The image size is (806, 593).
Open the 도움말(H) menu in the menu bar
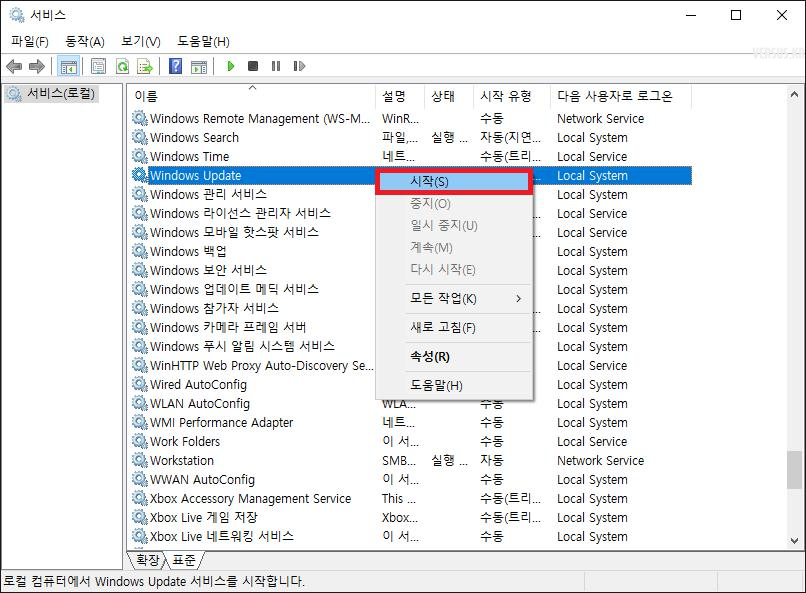(x=204, y=41)
